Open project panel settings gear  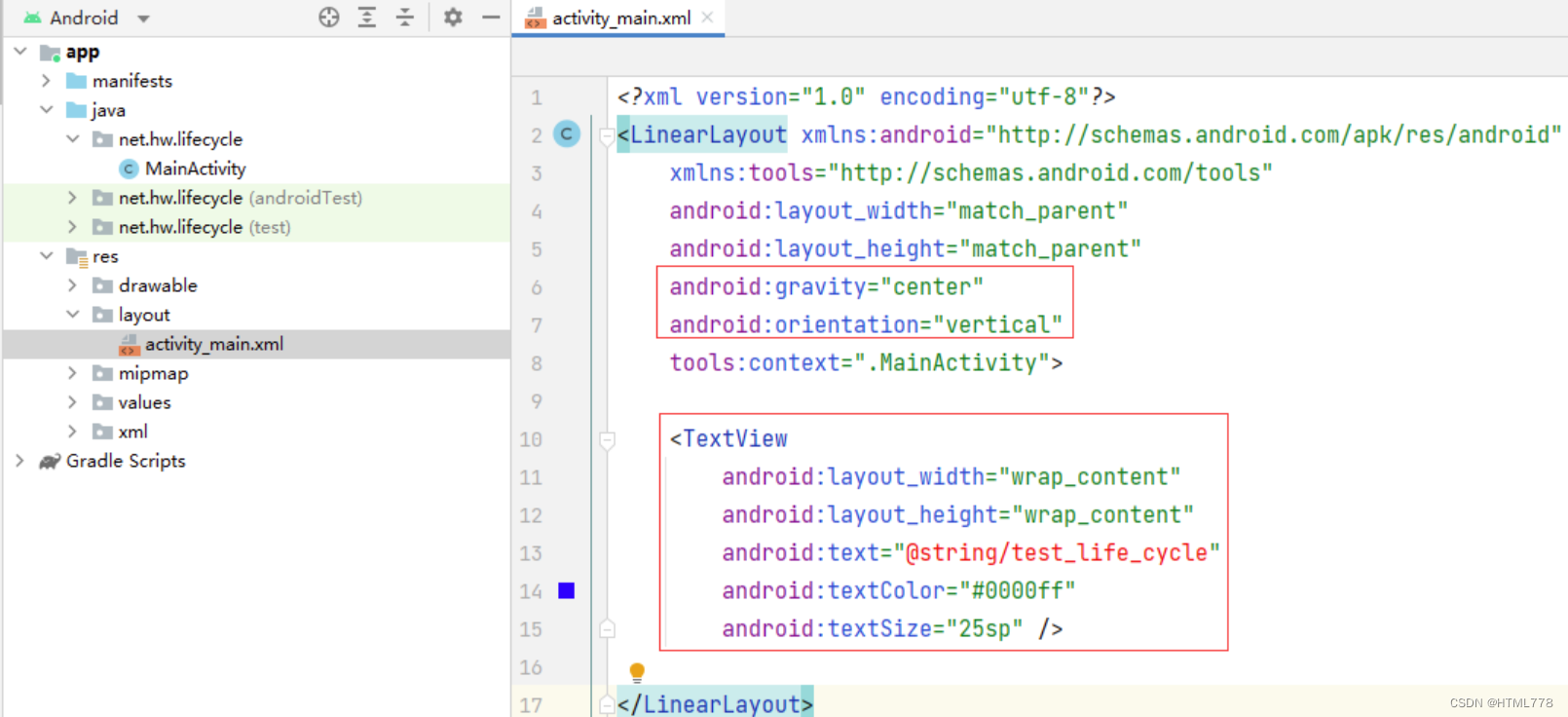(453, 17)
